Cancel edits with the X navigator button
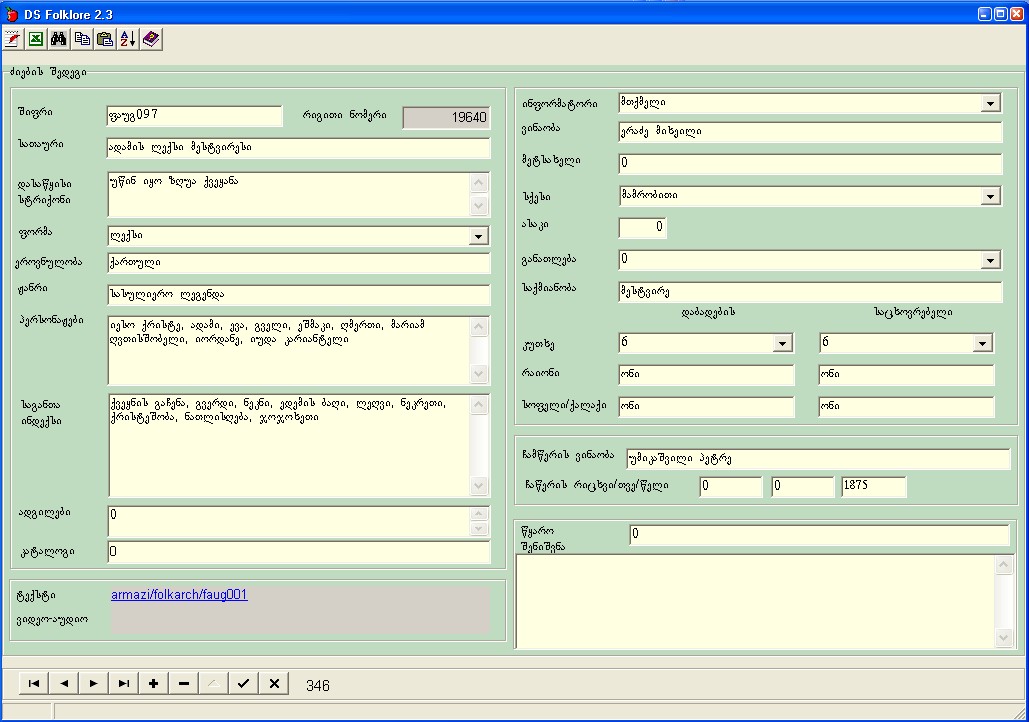Image resolution: width=1029 pixels, height=722 pixels. coord(274,683)
